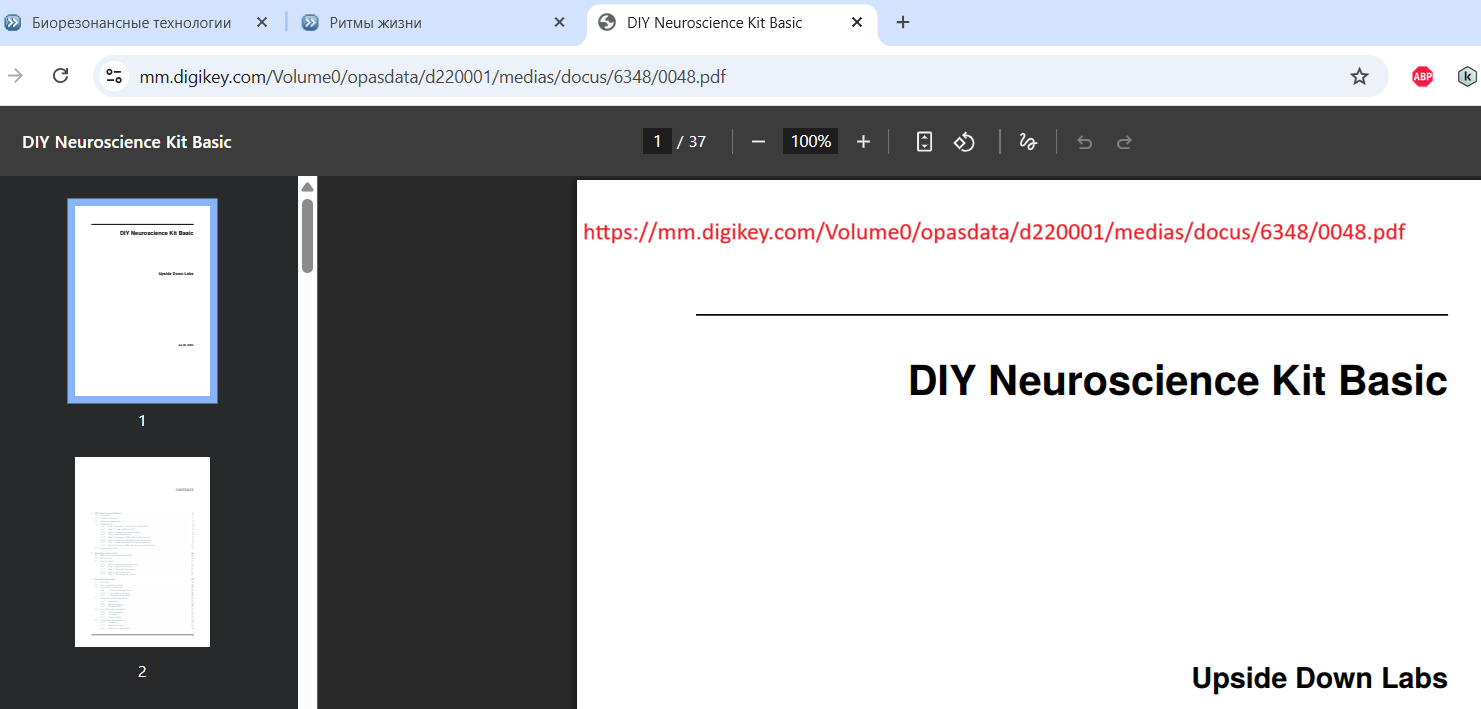Screen dimensions: 1481x709
Task: Open the hexagonal K extension icon
Action: [1467, 76]
